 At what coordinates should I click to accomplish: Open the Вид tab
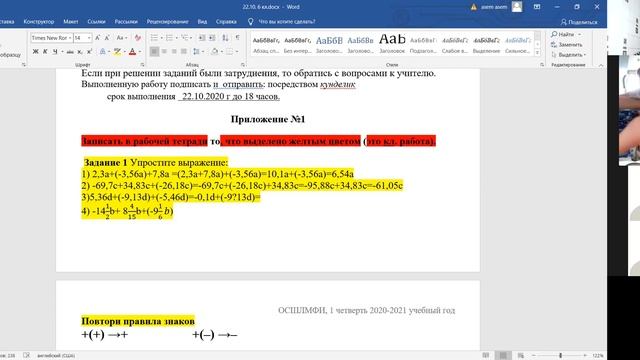coord(202,22)
